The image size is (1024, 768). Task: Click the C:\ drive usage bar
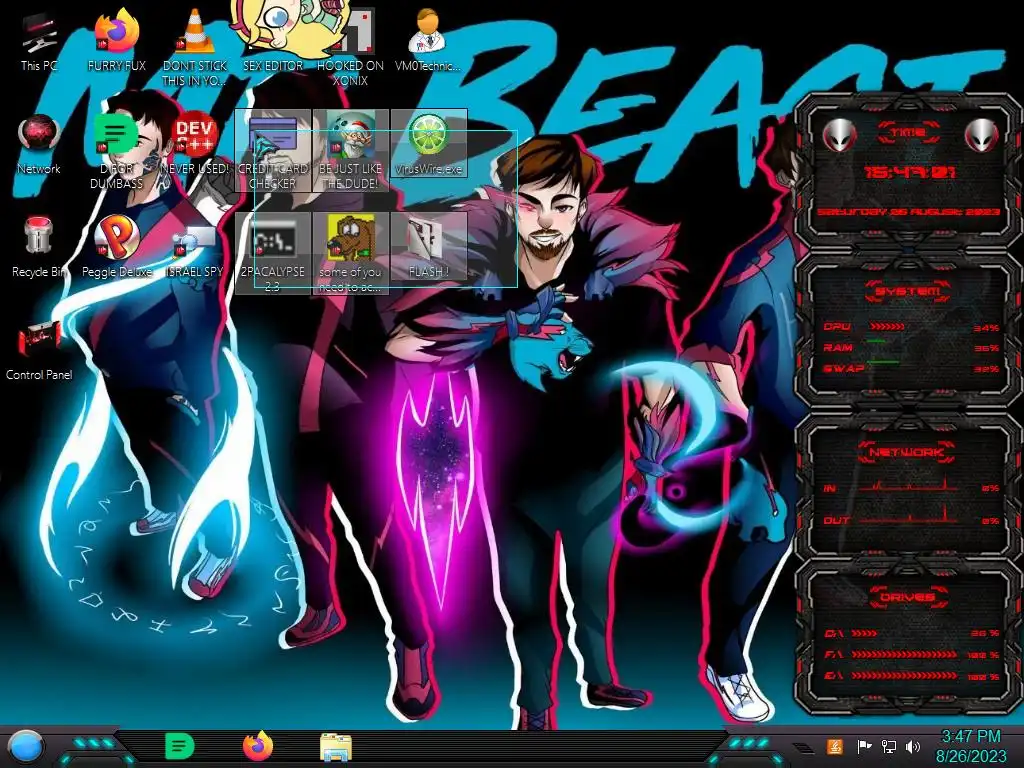pos(865,633)
